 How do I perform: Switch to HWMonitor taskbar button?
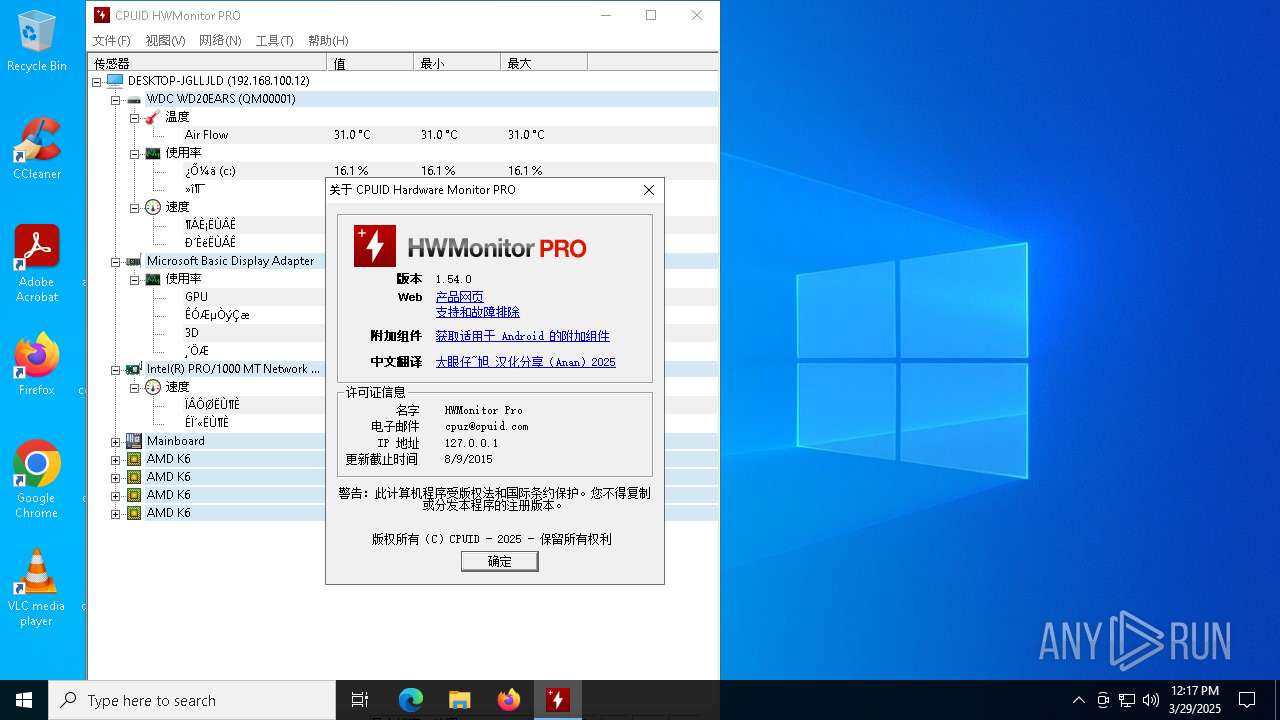(x=557, y=700)
